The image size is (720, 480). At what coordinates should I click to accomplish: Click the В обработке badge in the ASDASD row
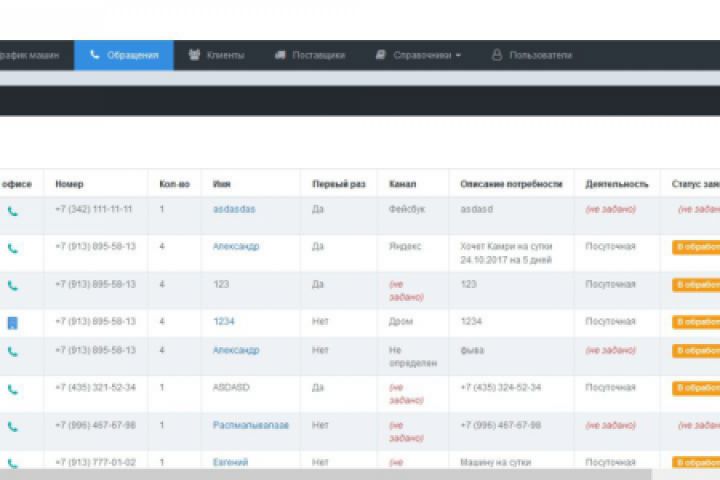click(696, 388)
